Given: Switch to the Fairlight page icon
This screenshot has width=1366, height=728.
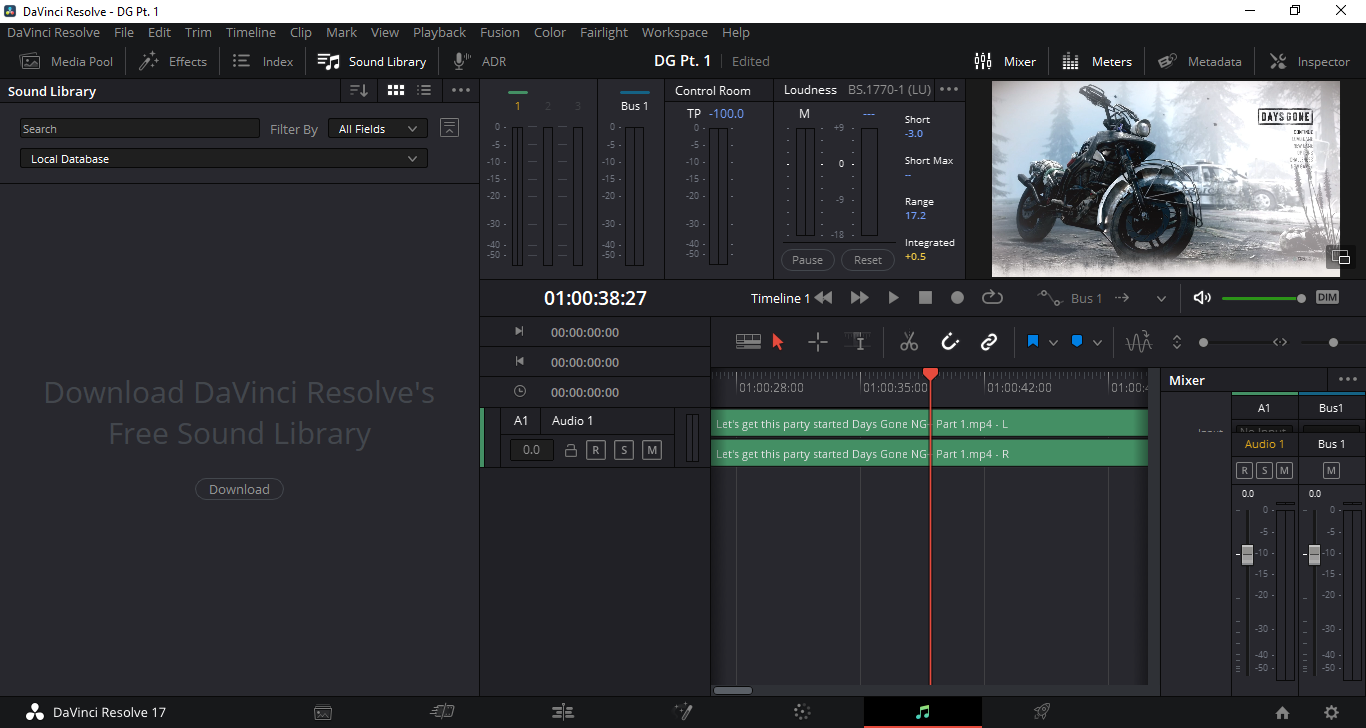Looking at the screenshot, I should [x=923, y=712].
